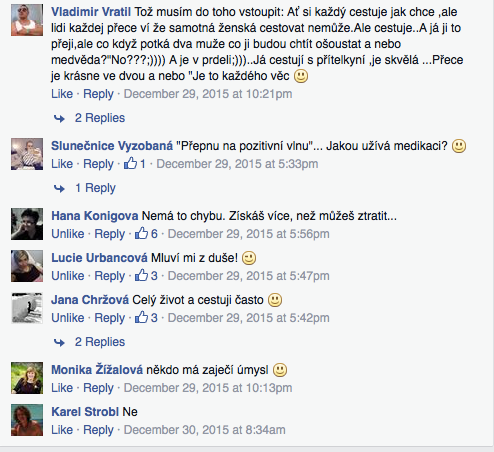The height and width of the screenshot is (452, 494).
Task: Open Monika Žížalová's avatar thumbnail
Action: (27, 378)
